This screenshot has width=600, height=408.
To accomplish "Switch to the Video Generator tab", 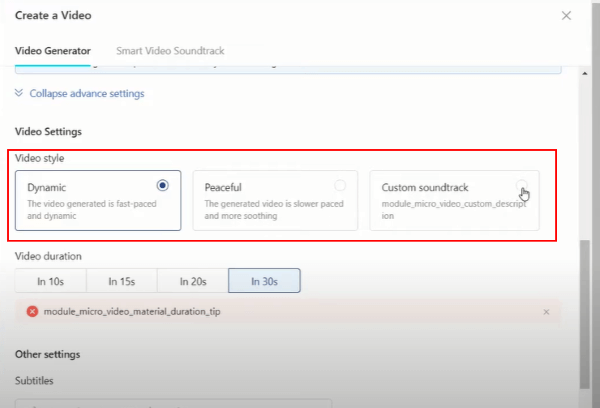I will 53,50.
